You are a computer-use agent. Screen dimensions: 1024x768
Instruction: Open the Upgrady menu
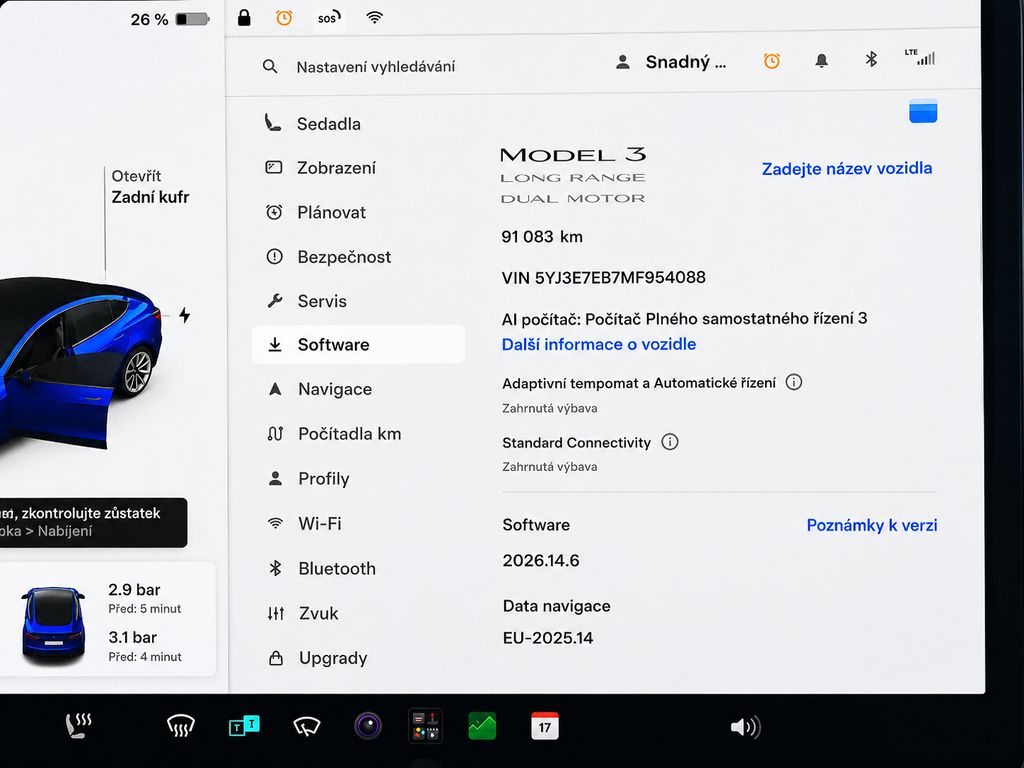[x=358, y=658]
